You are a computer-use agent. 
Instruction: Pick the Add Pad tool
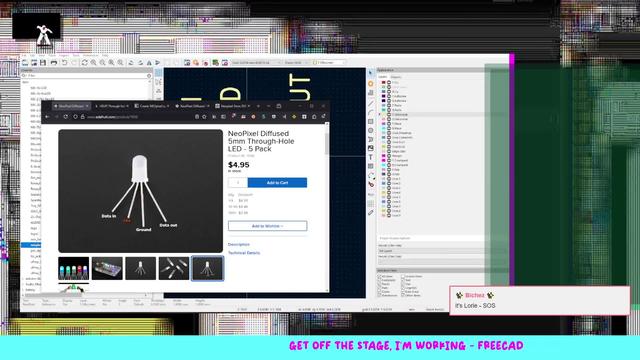pyautogui.click(x=371, y=84)
